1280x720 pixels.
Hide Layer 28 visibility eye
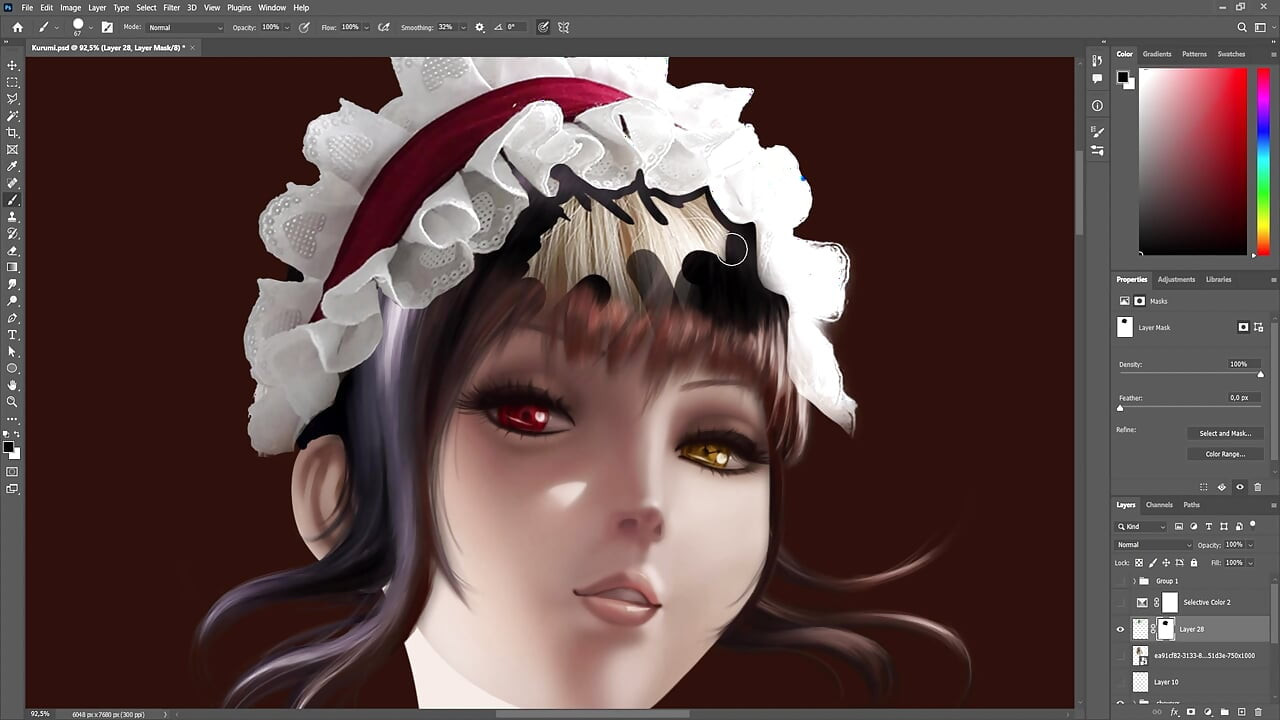click(x=1120, y=629)
